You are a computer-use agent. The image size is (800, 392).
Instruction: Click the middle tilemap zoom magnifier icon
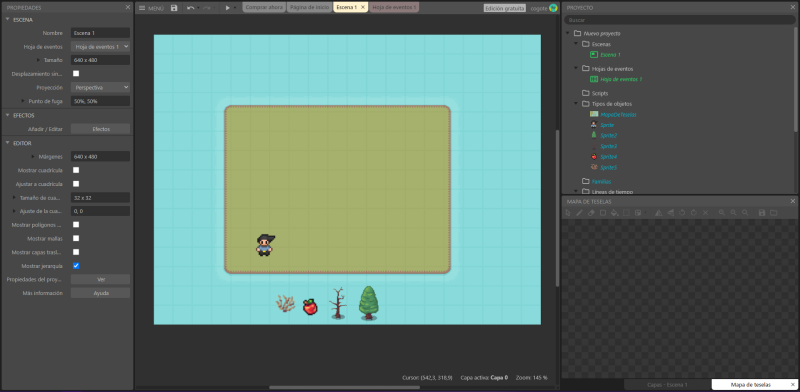coord(734,212)
